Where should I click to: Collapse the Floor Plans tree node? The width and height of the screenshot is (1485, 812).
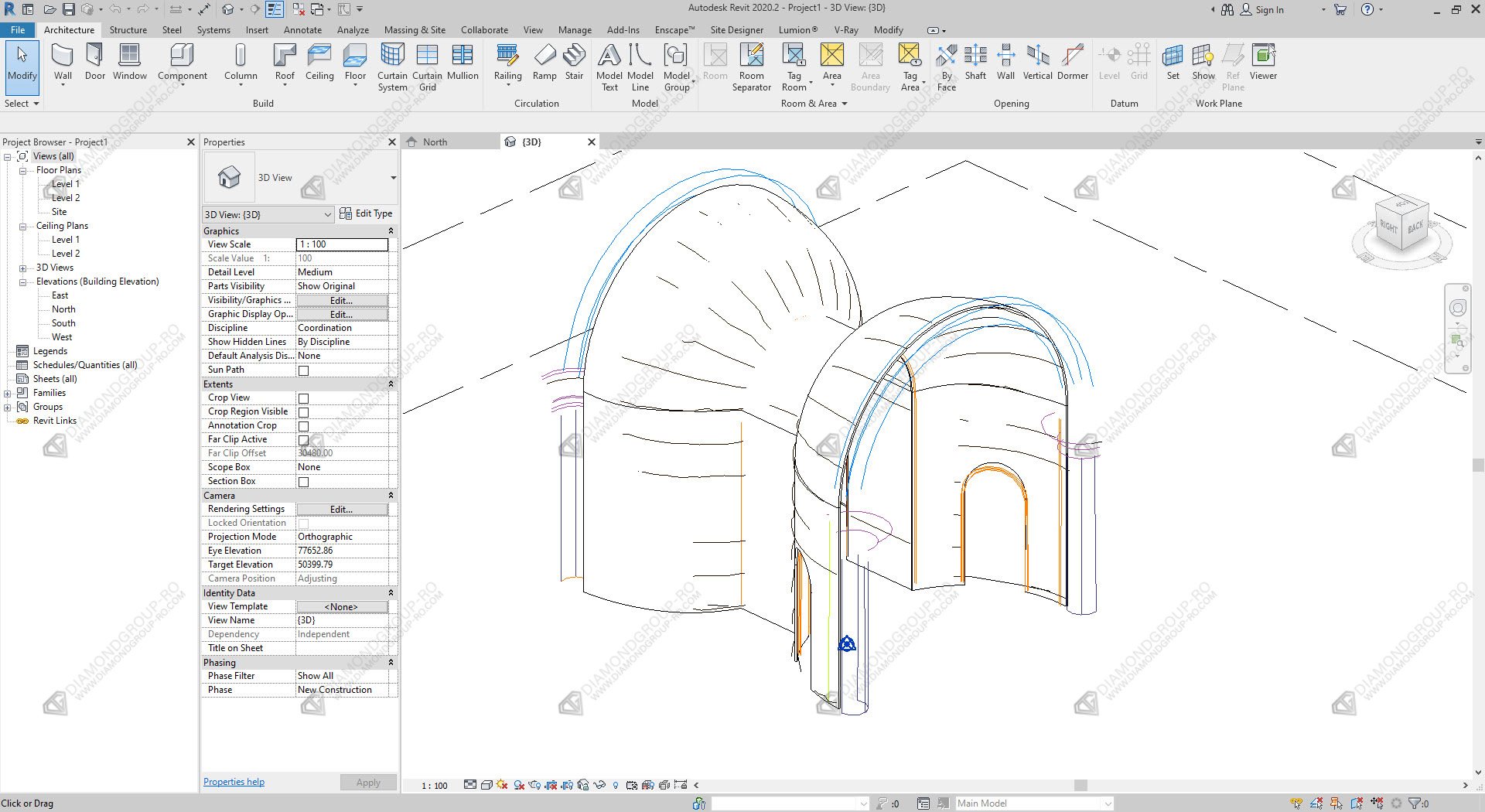point(22,171)
